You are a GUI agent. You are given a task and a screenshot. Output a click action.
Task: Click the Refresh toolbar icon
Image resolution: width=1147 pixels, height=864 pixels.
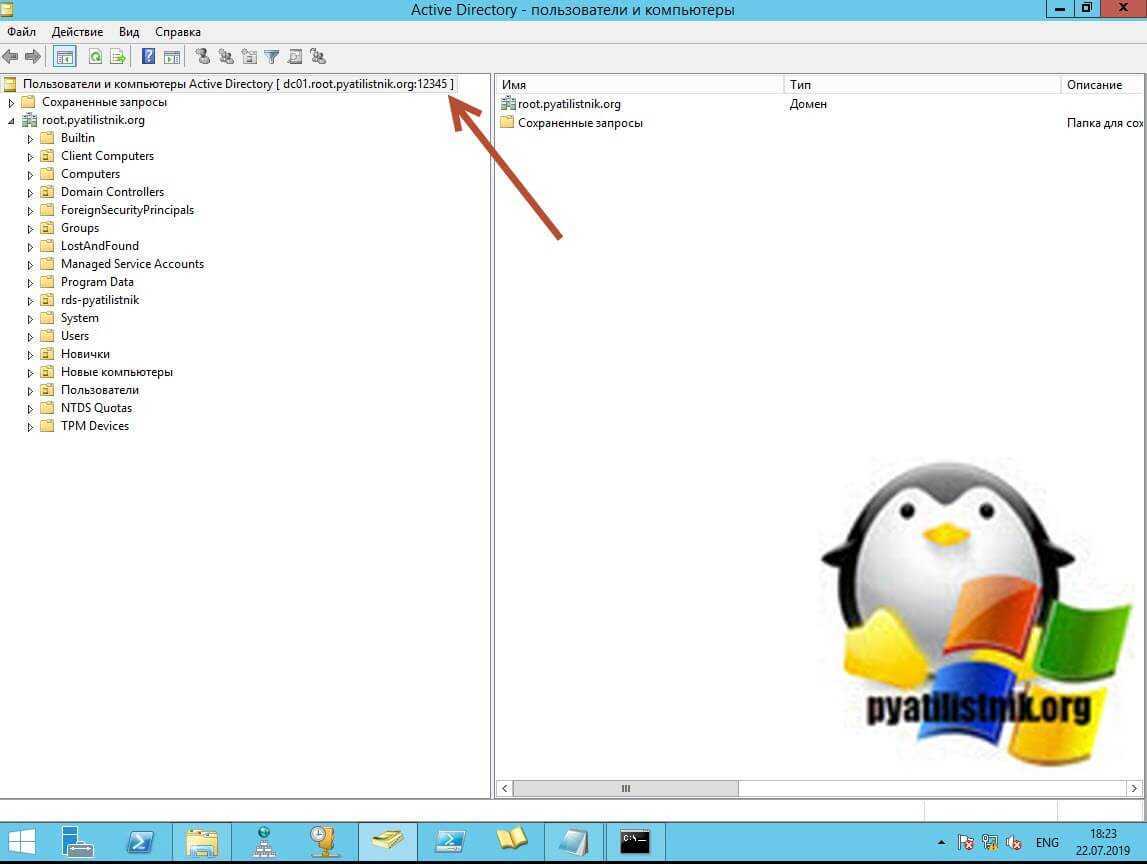coord(95,57)
